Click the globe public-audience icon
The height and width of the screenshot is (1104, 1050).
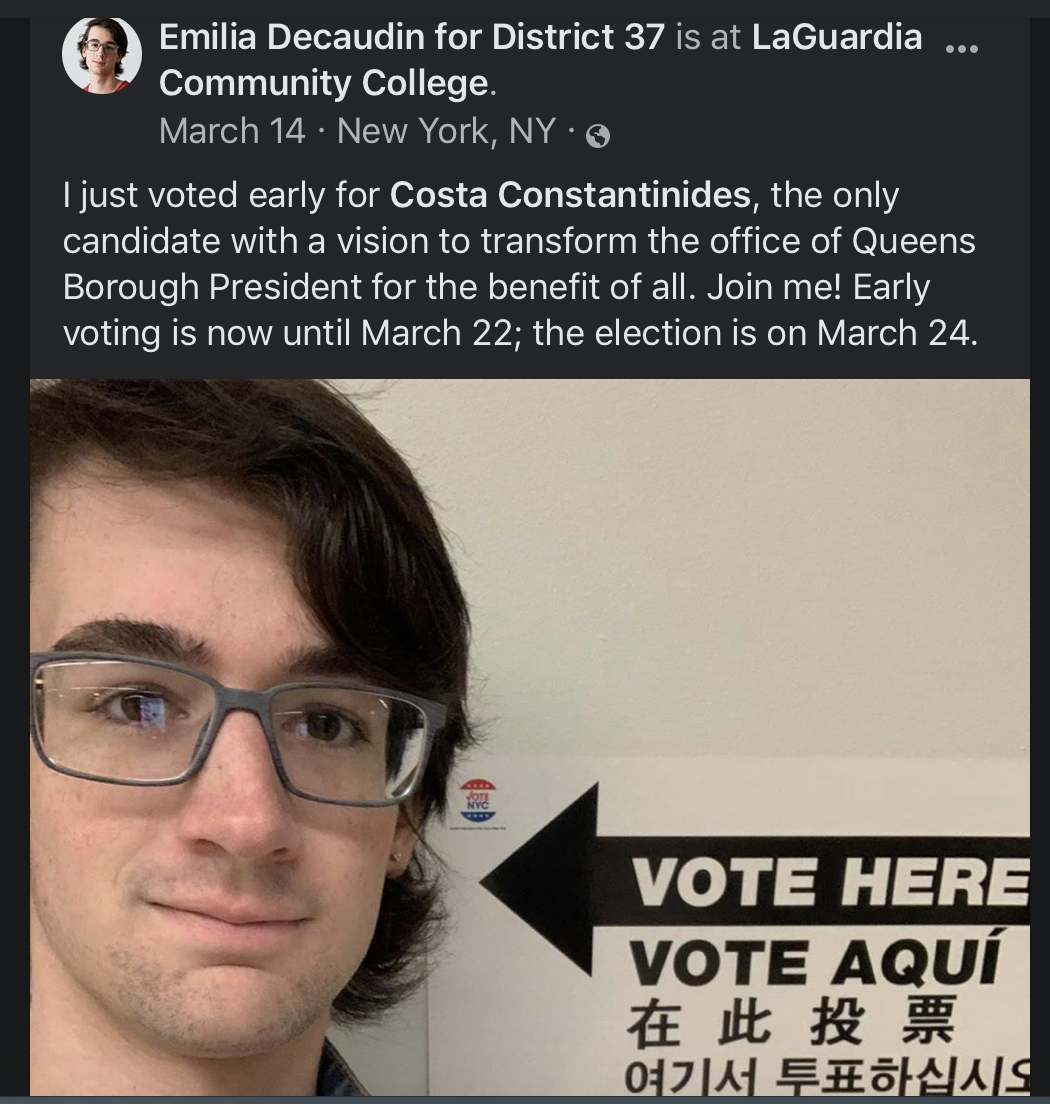(598, 135)
